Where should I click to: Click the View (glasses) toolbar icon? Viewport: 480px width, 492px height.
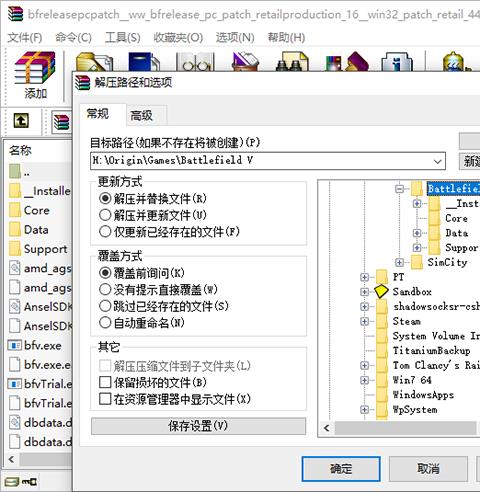tap(196, 61)
